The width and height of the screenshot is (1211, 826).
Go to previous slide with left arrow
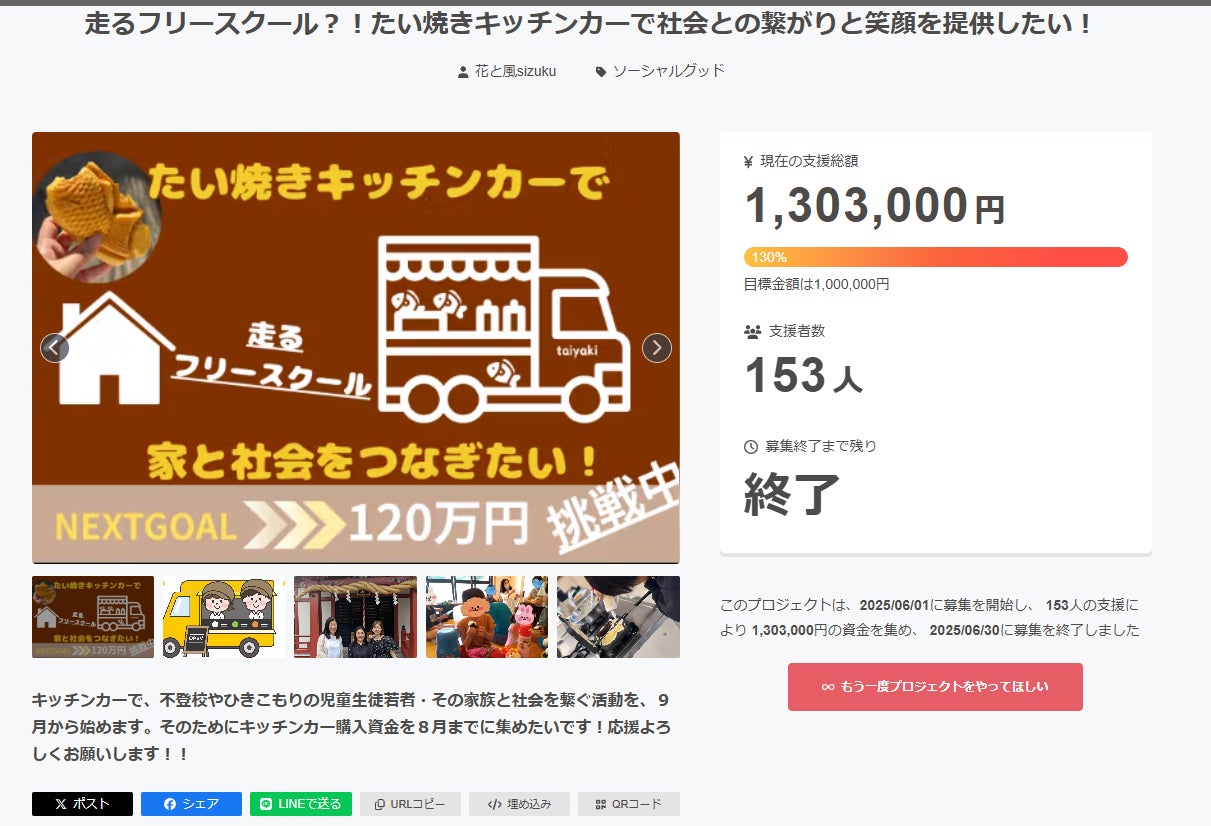point(55,348)
